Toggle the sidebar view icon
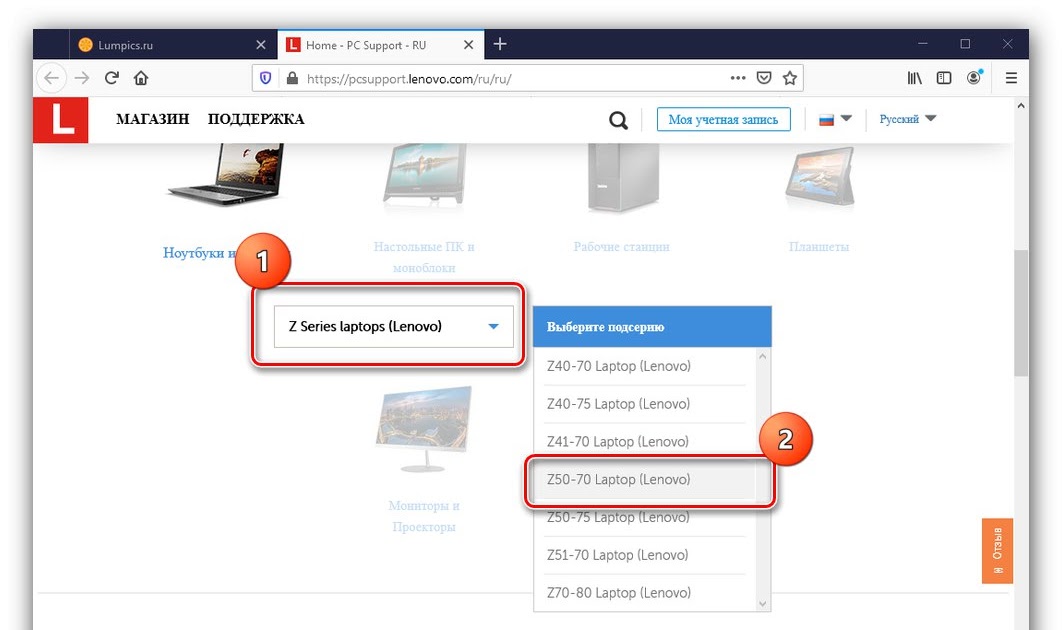The image size is (1062, 630). 943,78
